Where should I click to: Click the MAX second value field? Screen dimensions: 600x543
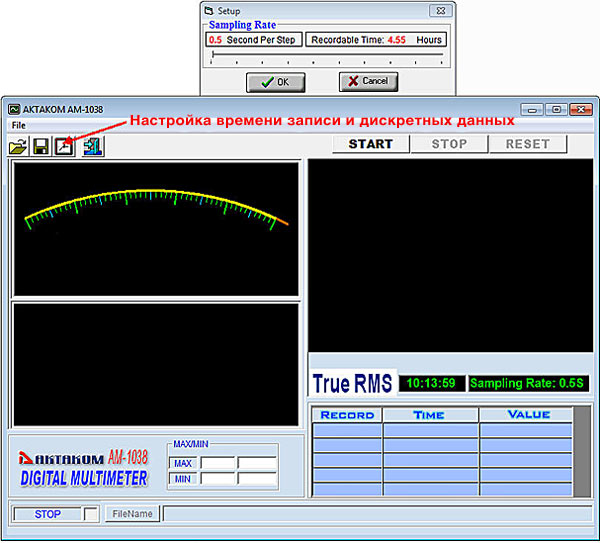pos(257,463)
